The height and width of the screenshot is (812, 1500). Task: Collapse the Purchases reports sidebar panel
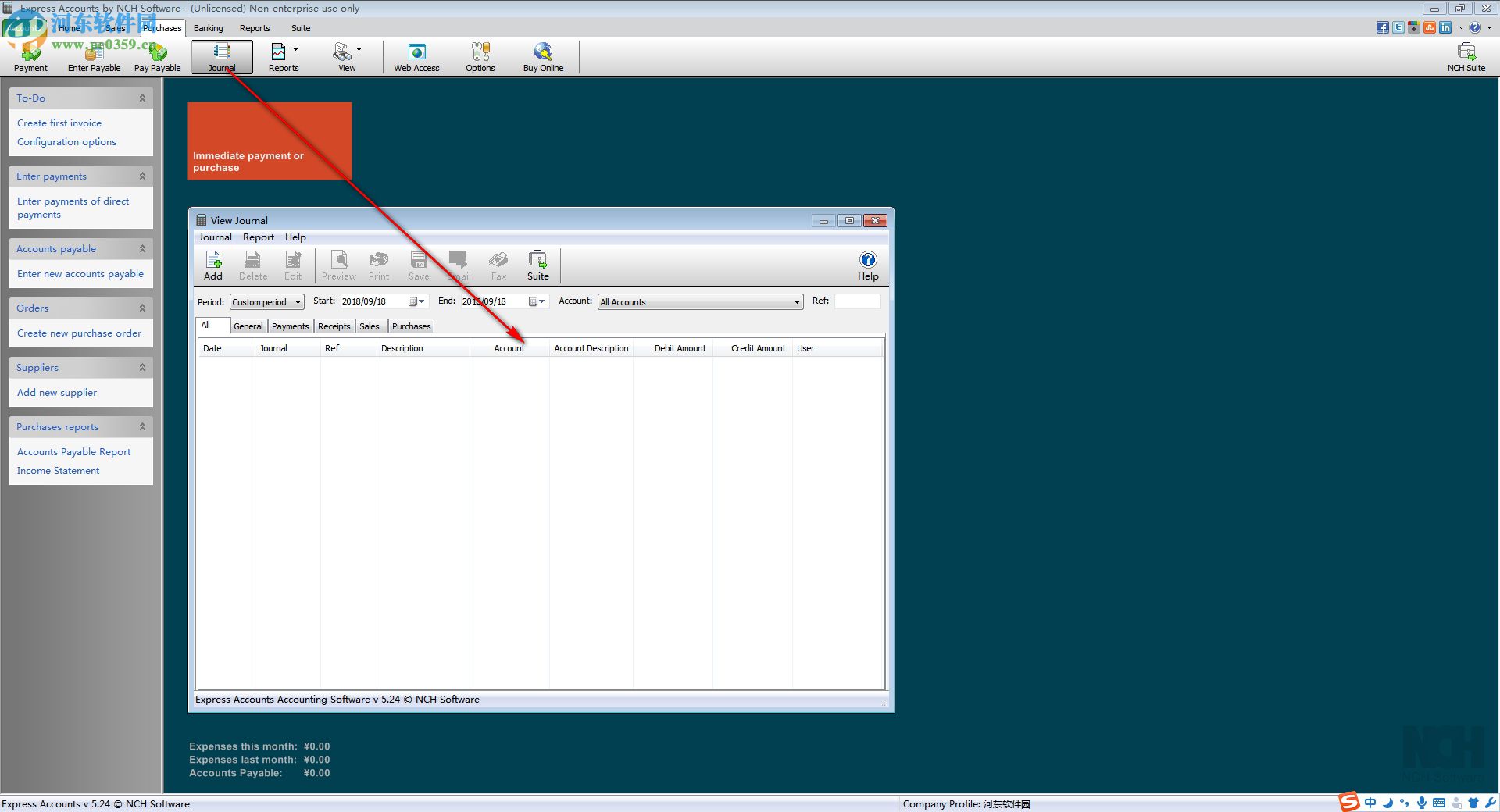(142, 427)
